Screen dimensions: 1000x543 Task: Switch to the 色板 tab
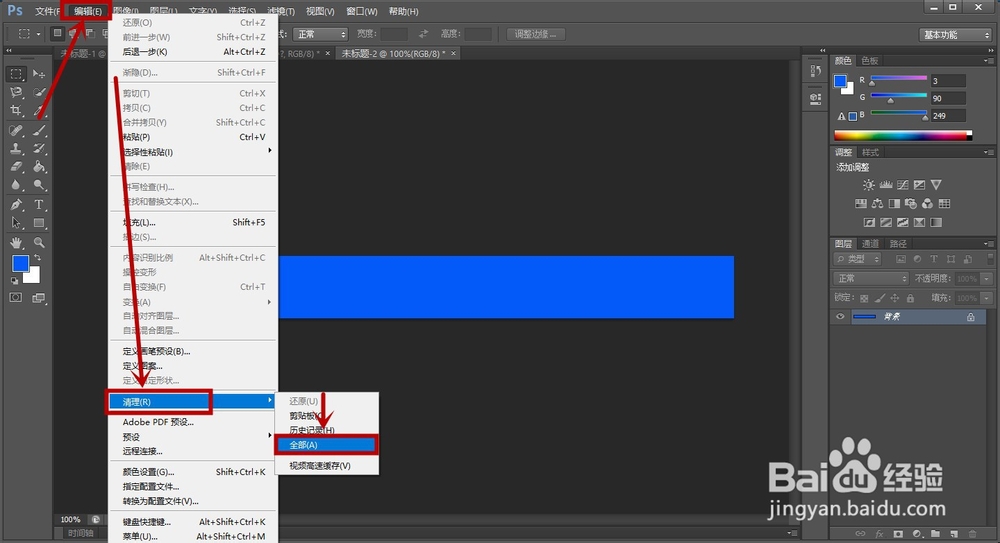[870, 61]
